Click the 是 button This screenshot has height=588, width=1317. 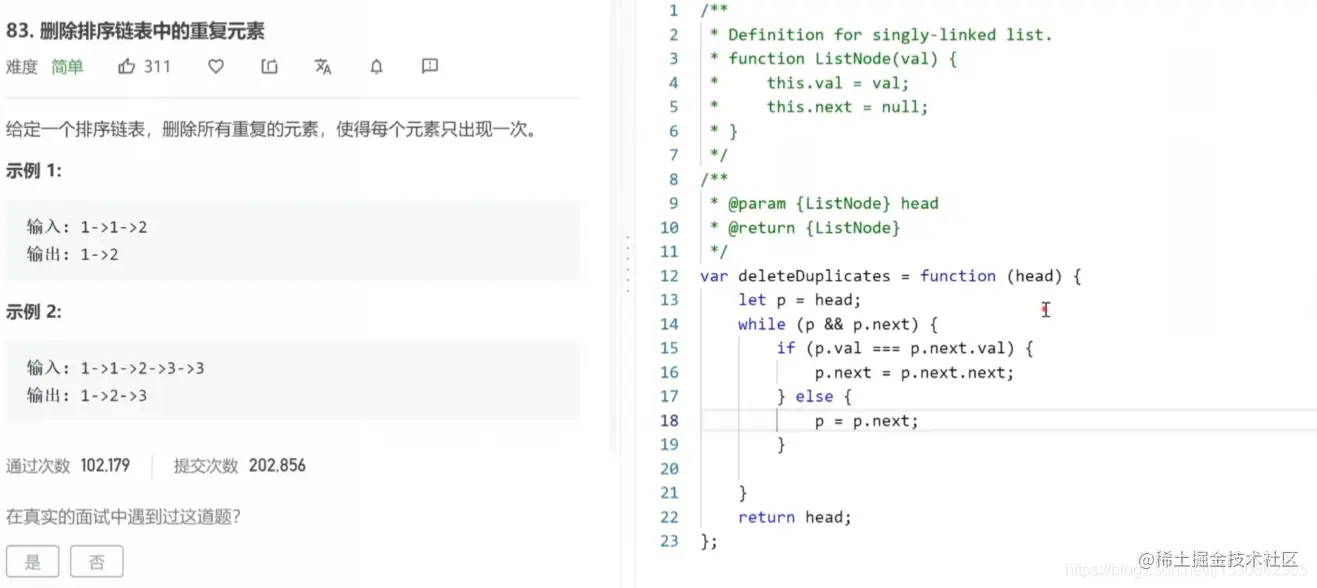pos(32,561)
